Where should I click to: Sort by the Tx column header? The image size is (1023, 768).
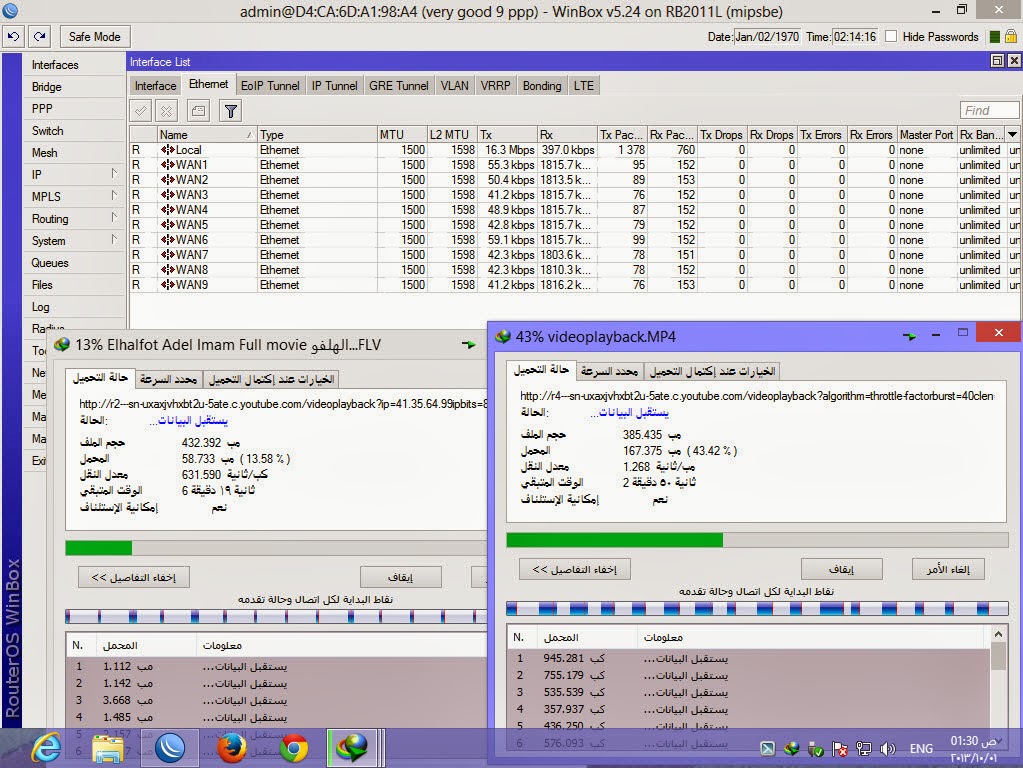(x=507, y=134)
